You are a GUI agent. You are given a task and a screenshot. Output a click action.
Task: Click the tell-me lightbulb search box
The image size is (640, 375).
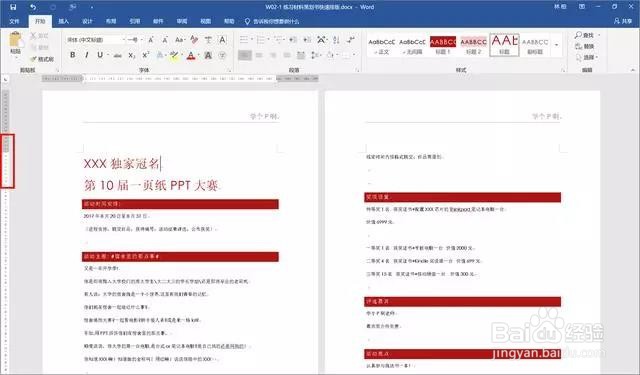click(x=272, y=21)
